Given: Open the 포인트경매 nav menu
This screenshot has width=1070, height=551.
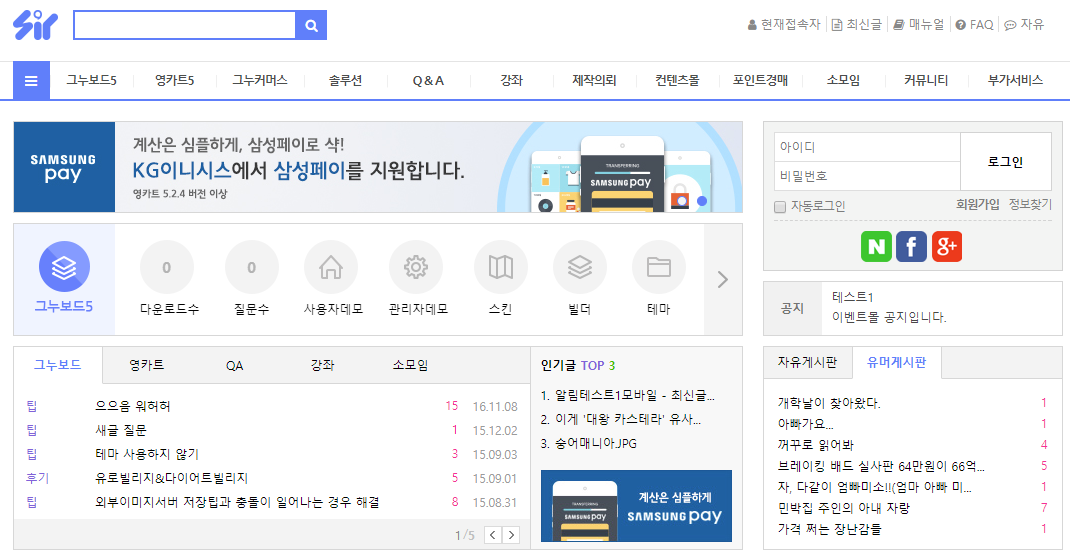Looking at the screenshot, I should pos(760,81).
